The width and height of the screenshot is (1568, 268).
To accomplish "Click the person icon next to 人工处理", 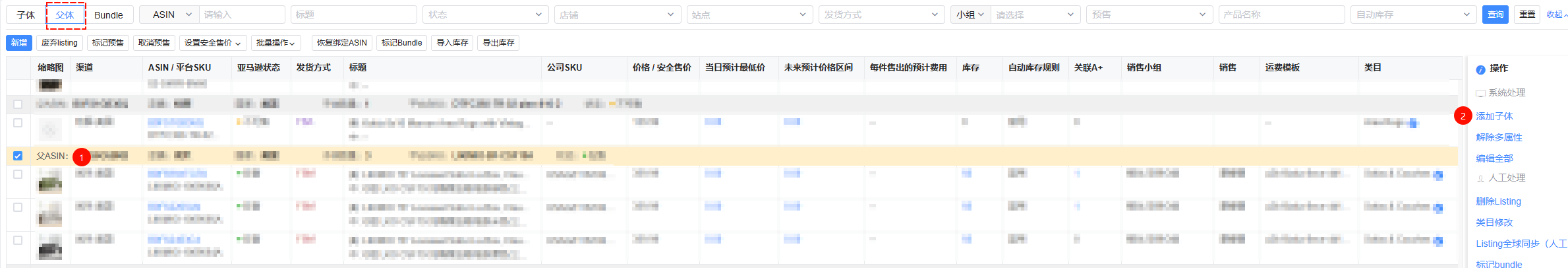I will (x=1480, y=179).
